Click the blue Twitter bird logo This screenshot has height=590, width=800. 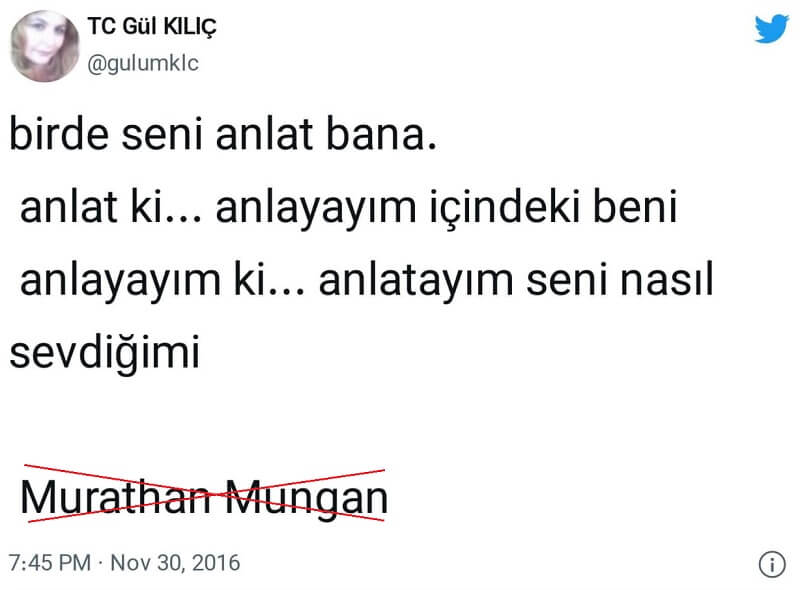[x=771, y=29]
